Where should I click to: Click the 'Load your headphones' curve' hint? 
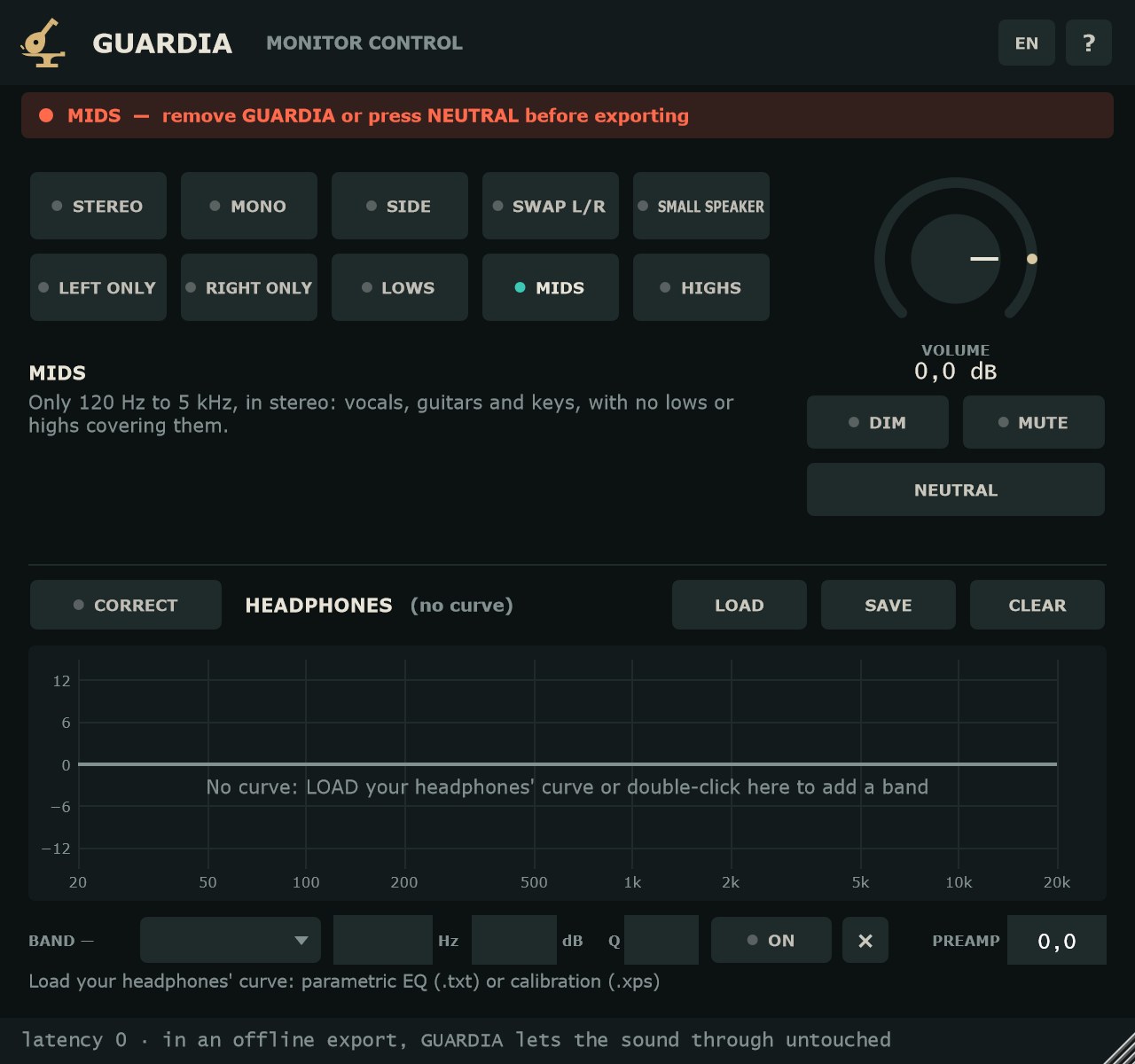pos(344,982)
